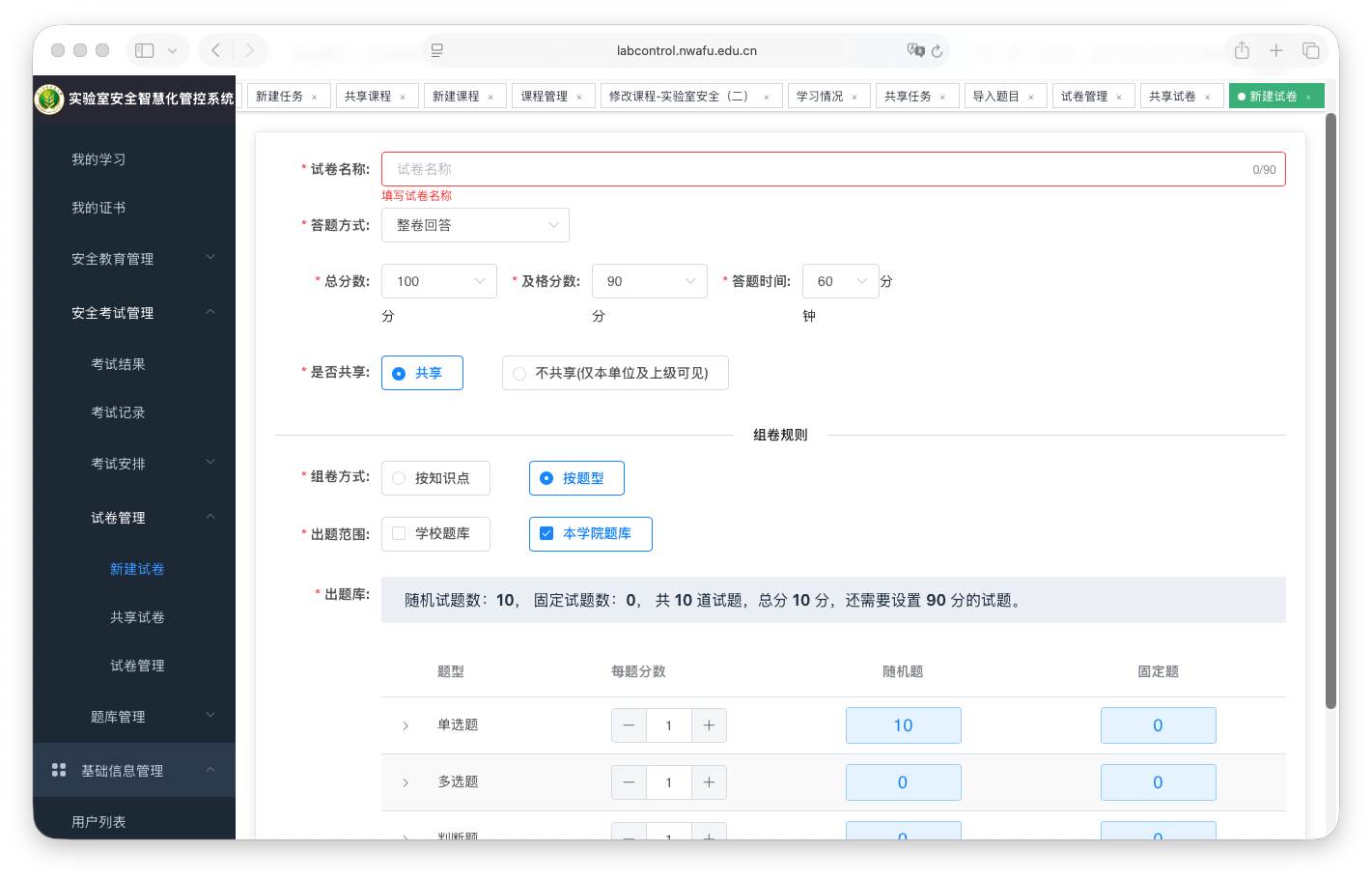
Task: Close the active 新建试卷 tab
Action: coord(1308,98)
